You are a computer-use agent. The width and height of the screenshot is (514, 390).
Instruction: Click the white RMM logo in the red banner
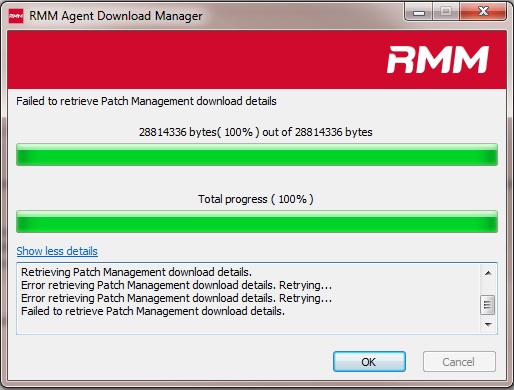coord(438,60)
